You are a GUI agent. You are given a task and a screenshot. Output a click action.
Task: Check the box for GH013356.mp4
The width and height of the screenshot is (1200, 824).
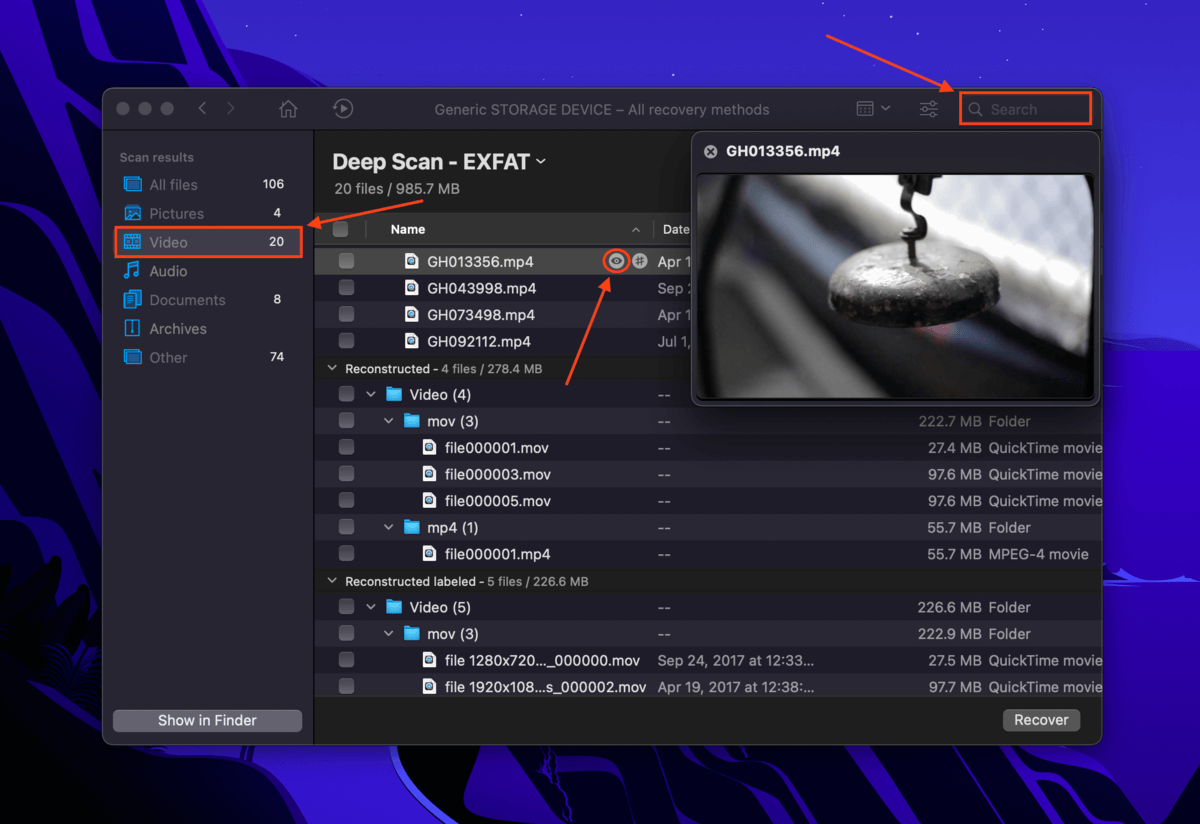346,261
